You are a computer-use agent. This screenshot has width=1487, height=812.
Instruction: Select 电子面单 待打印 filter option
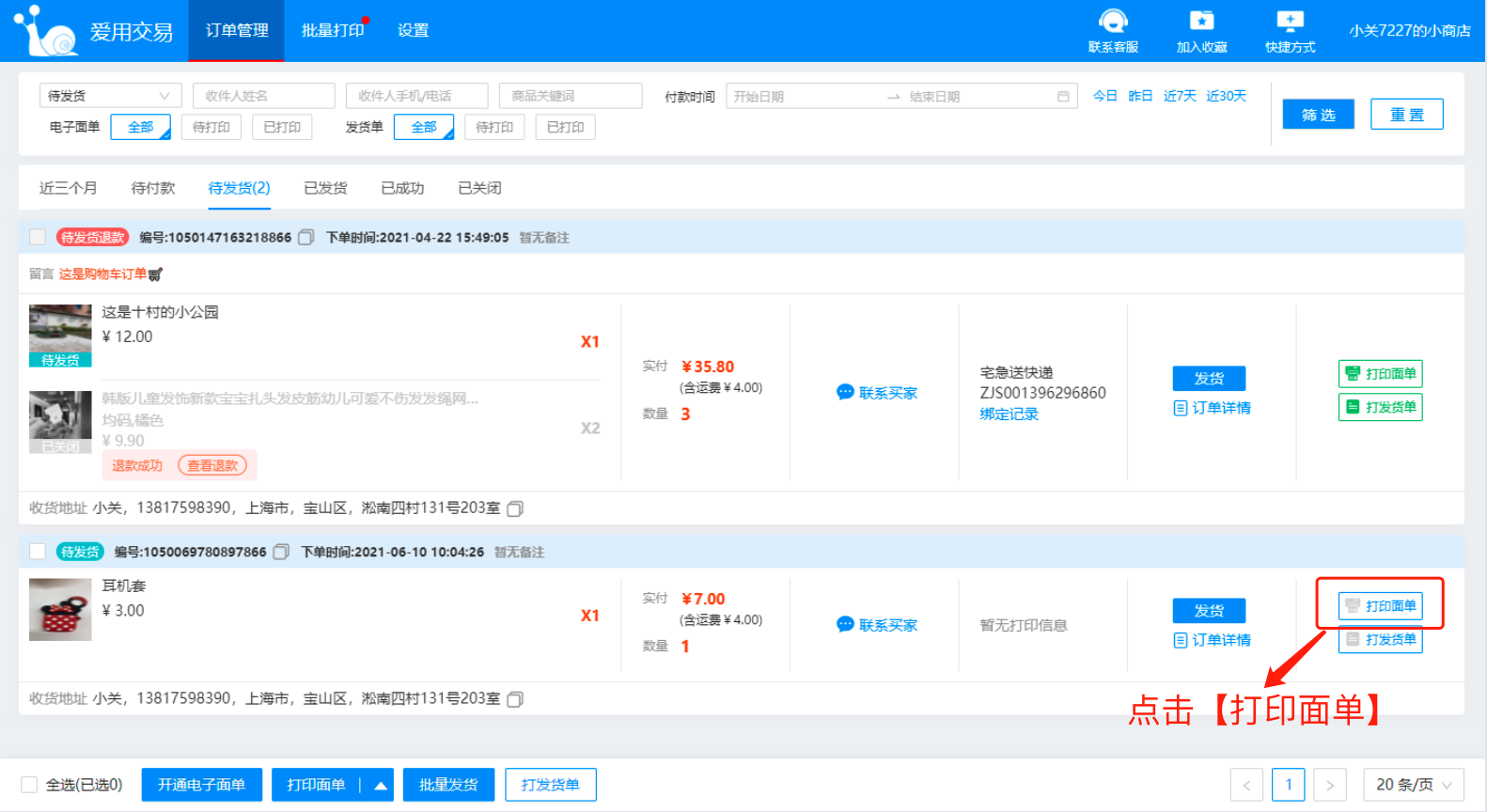point(211,127)
